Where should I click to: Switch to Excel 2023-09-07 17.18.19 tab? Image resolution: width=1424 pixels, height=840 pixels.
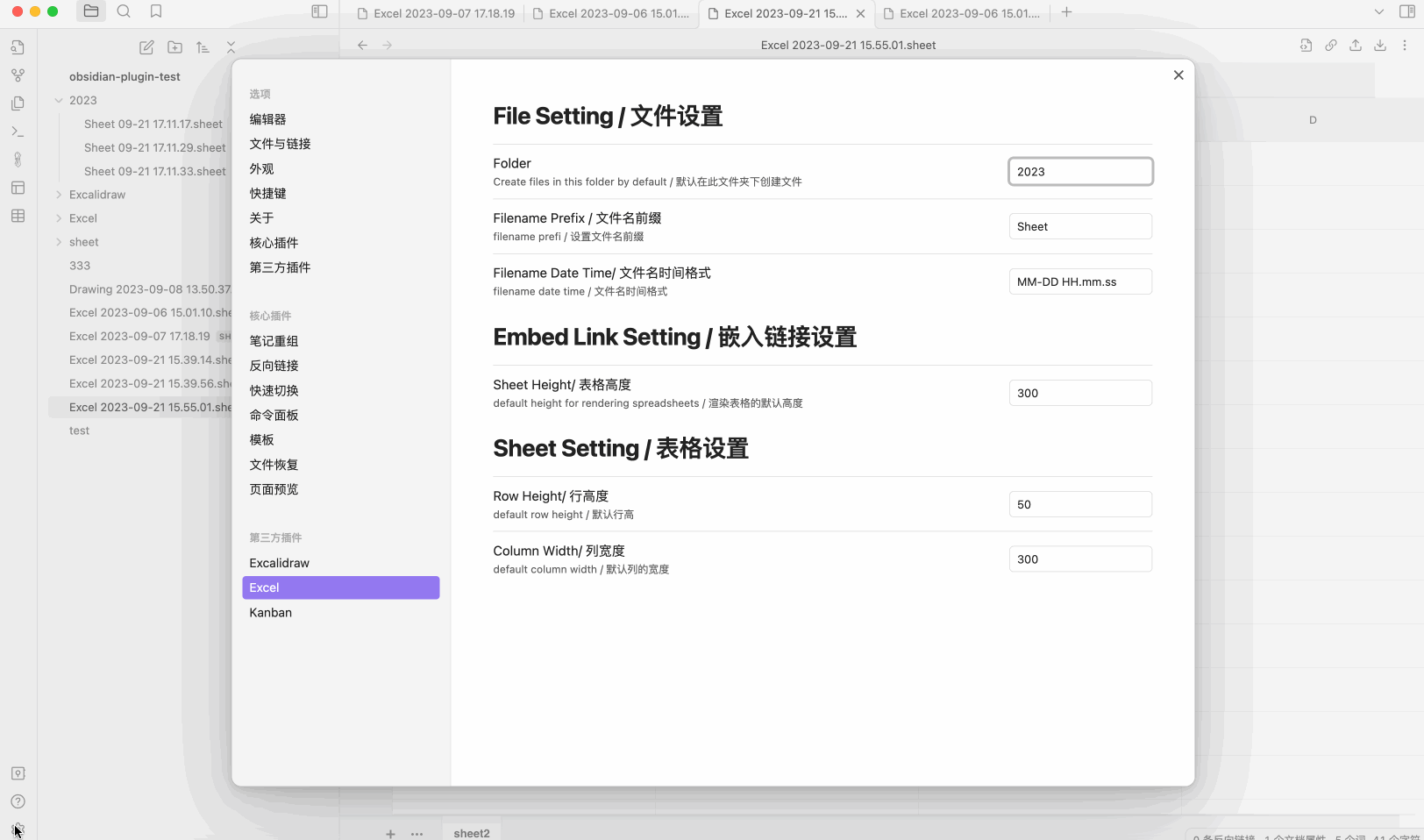click(436, 13)
